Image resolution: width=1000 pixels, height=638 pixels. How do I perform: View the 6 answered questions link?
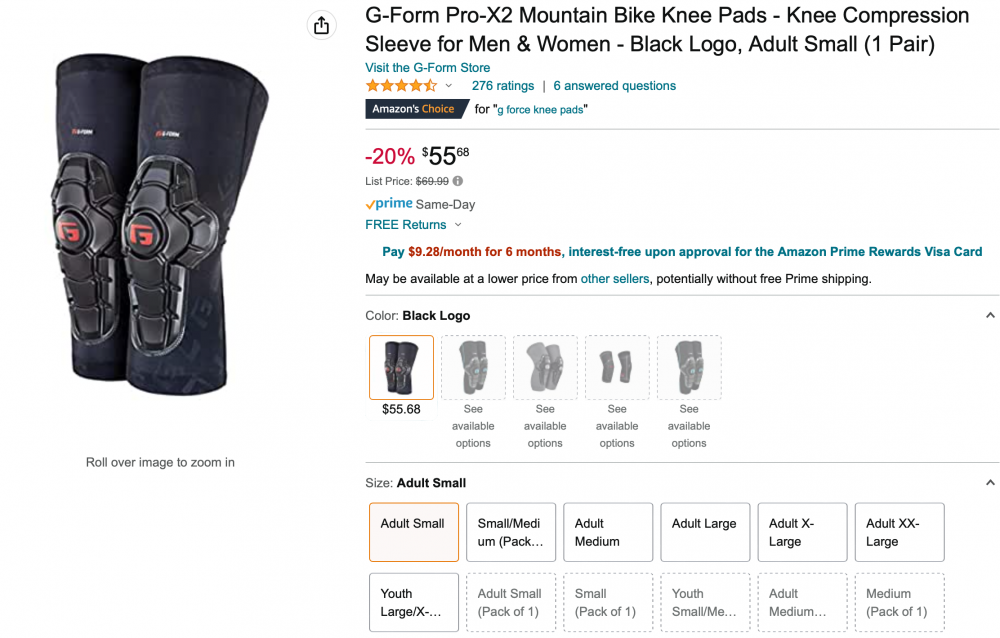pos(615,85)
